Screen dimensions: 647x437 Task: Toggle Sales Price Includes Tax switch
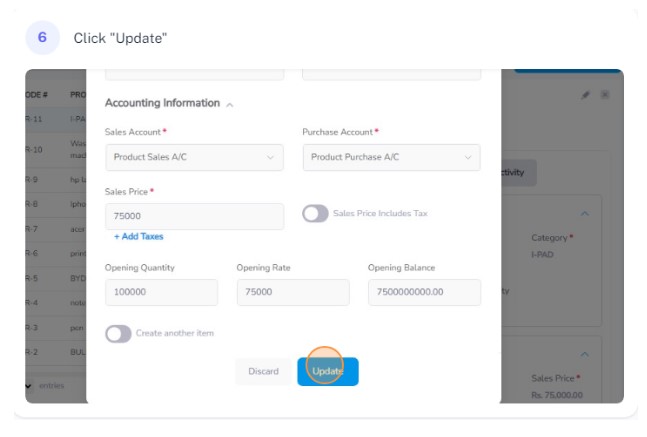[315, 213]
